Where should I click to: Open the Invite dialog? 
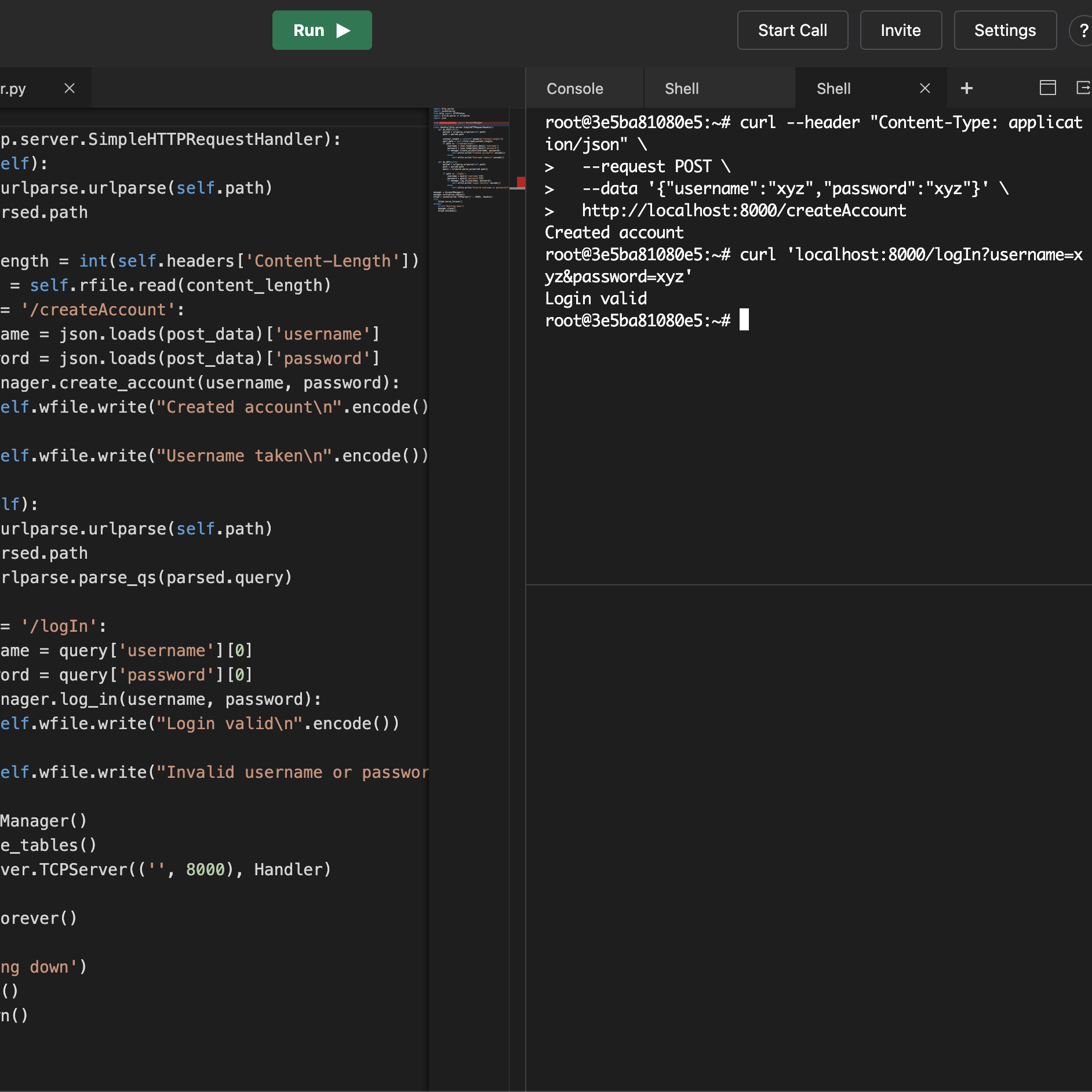click(x=900, y=30)
